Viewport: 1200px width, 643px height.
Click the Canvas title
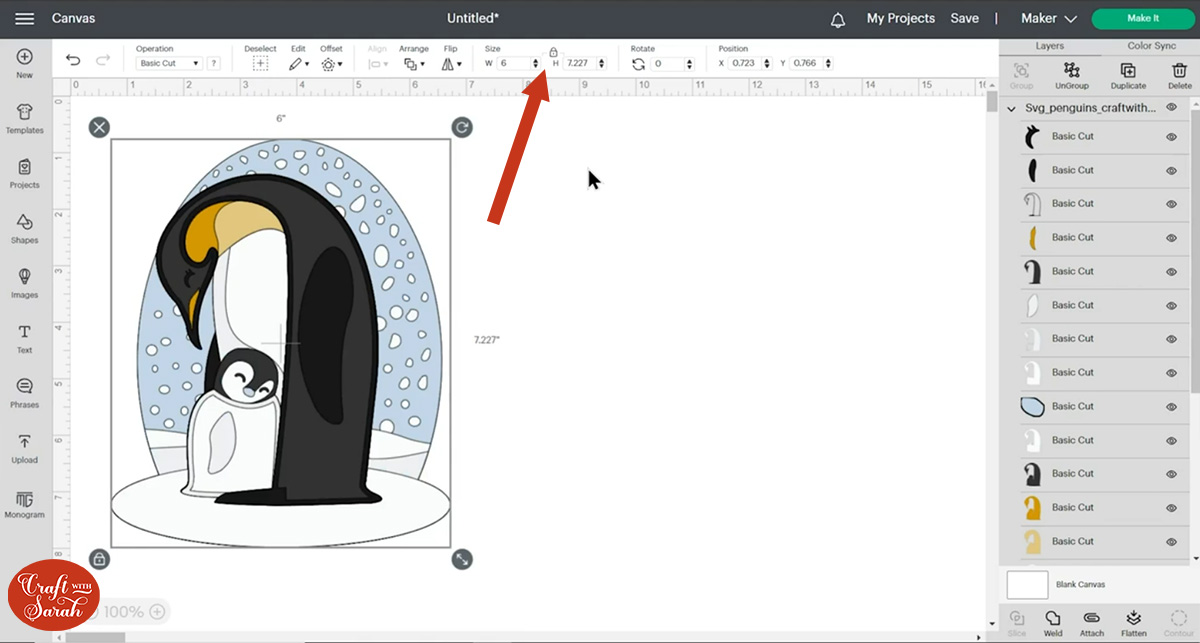click(x=73, y=19)
